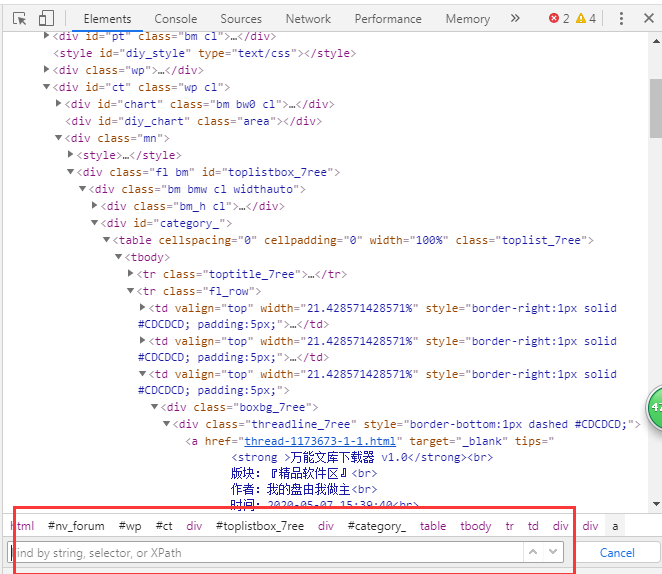Open the Network tab
The height and width of the screenshot is (574, 662).
coord(308,19)
